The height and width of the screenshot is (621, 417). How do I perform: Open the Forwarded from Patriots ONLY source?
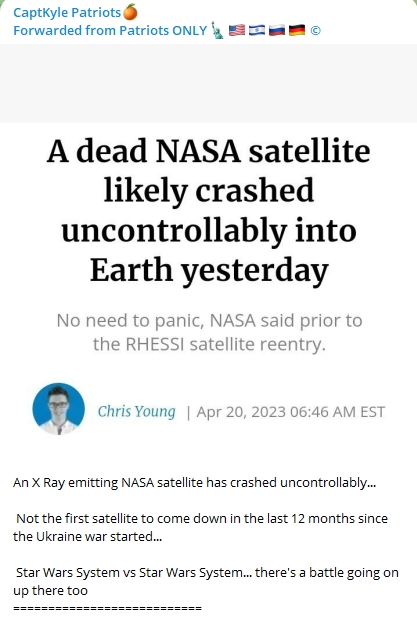click(110, 30)
